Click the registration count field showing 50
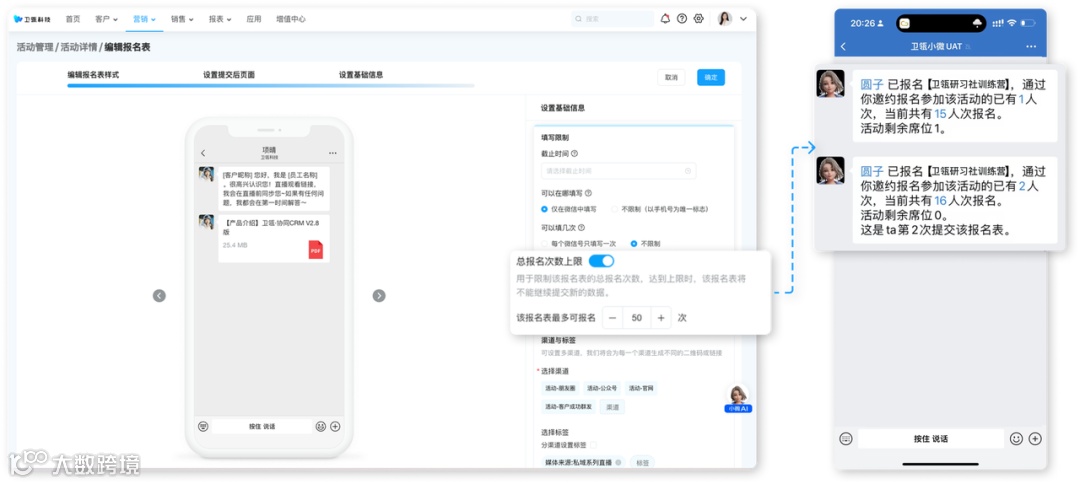The width and height of the screenshot is (1080, 484). pyautogui.click(x=636, y=317)
